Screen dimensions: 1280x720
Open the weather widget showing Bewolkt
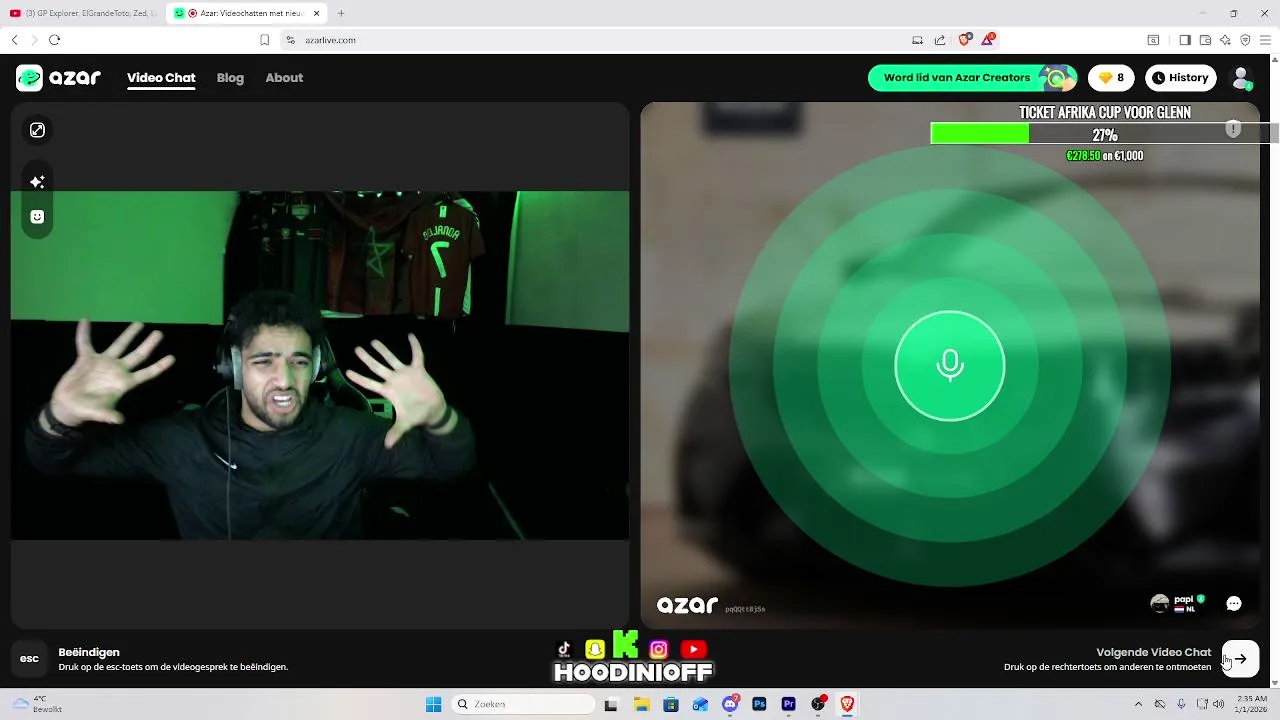coord(36,704)
